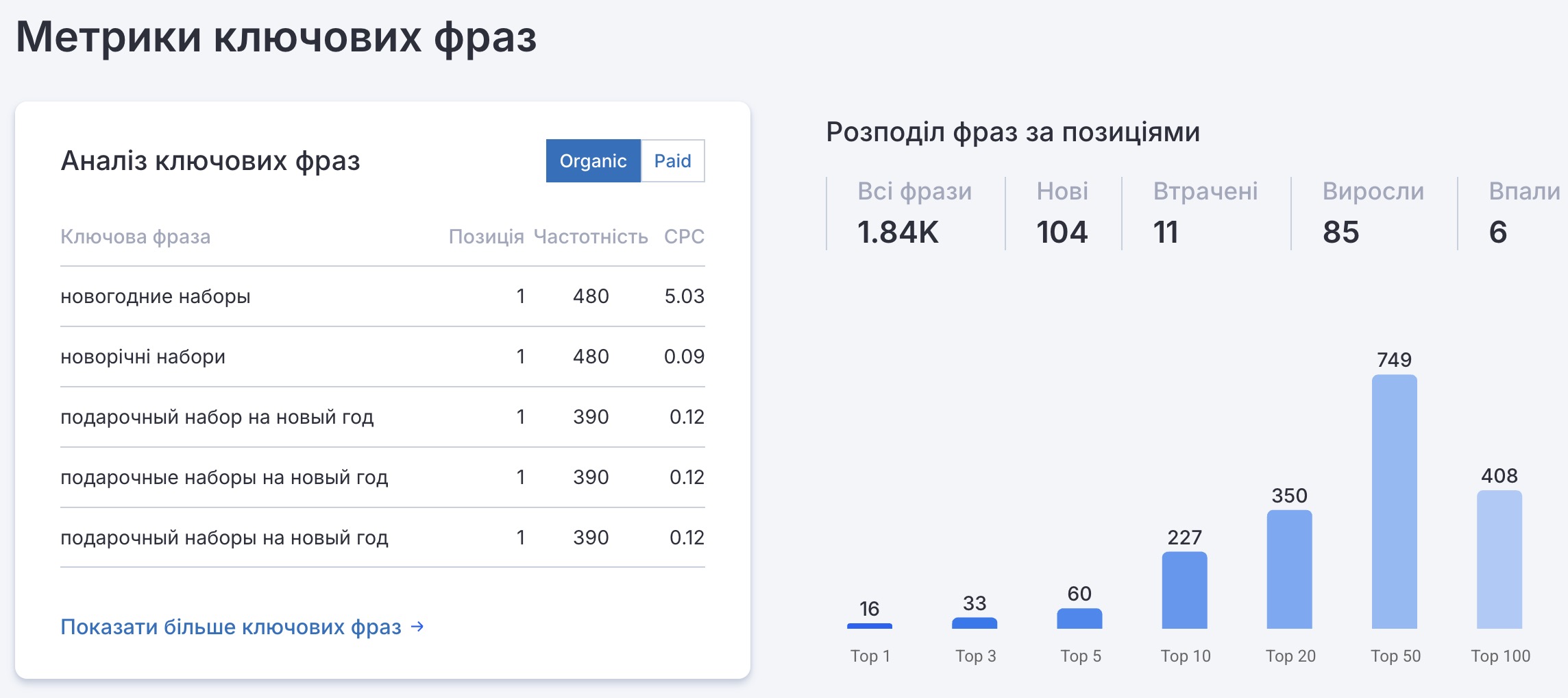Click the 'Частотність' column header

[x=590, y=237]
